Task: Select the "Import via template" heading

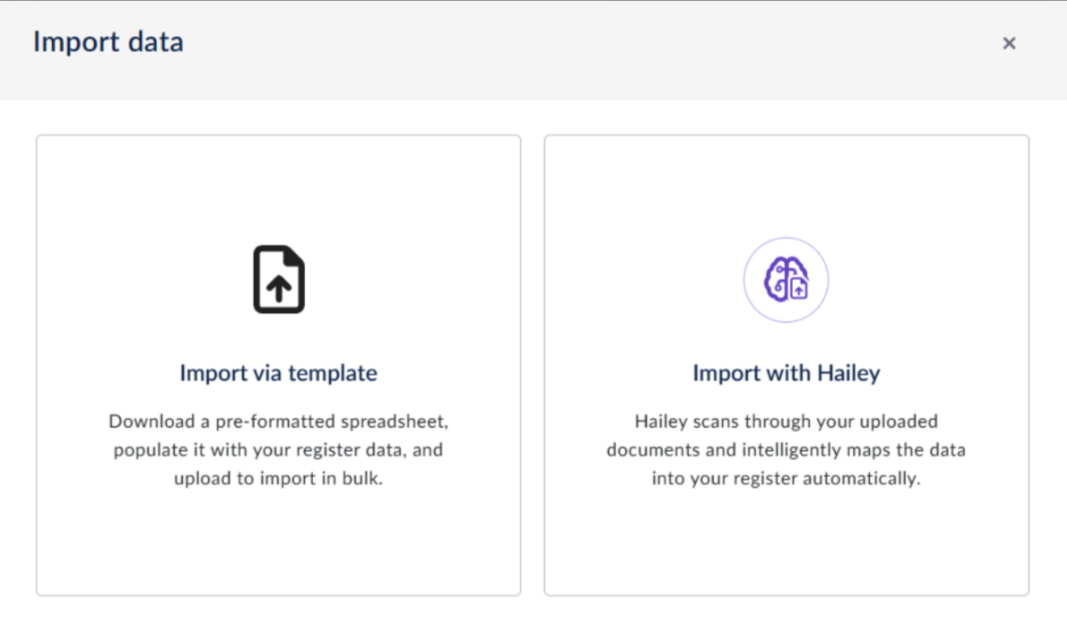Action: point(278,374)
